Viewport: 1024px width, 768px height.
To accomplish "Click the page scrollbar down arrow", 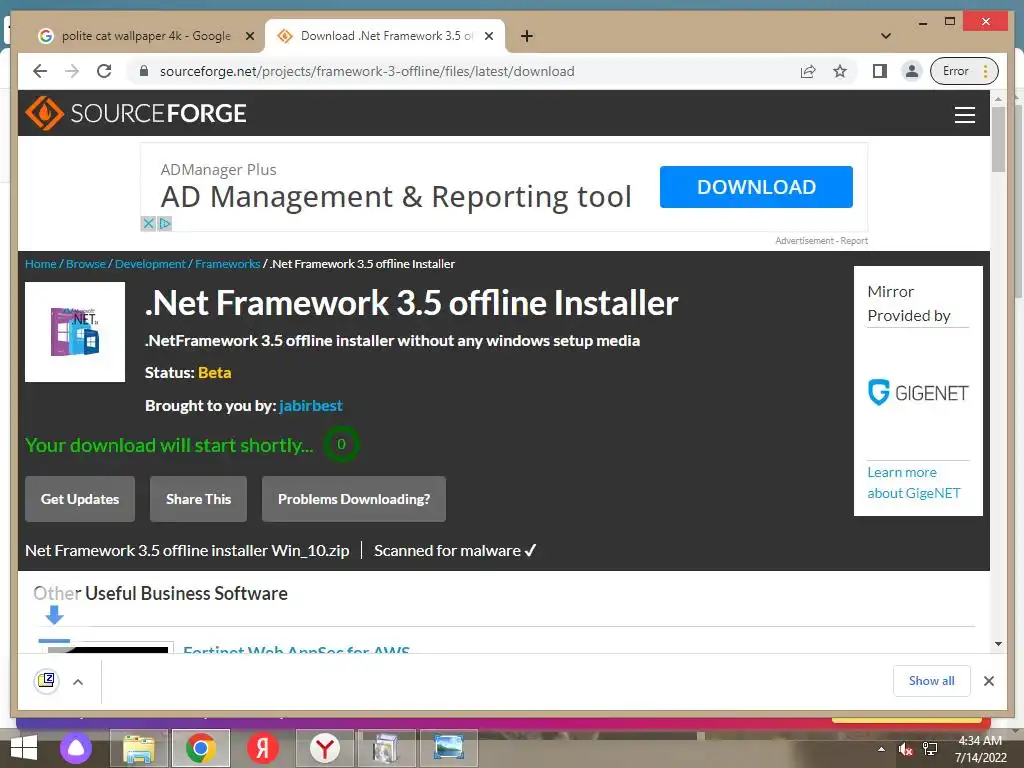I will [998, 644].
